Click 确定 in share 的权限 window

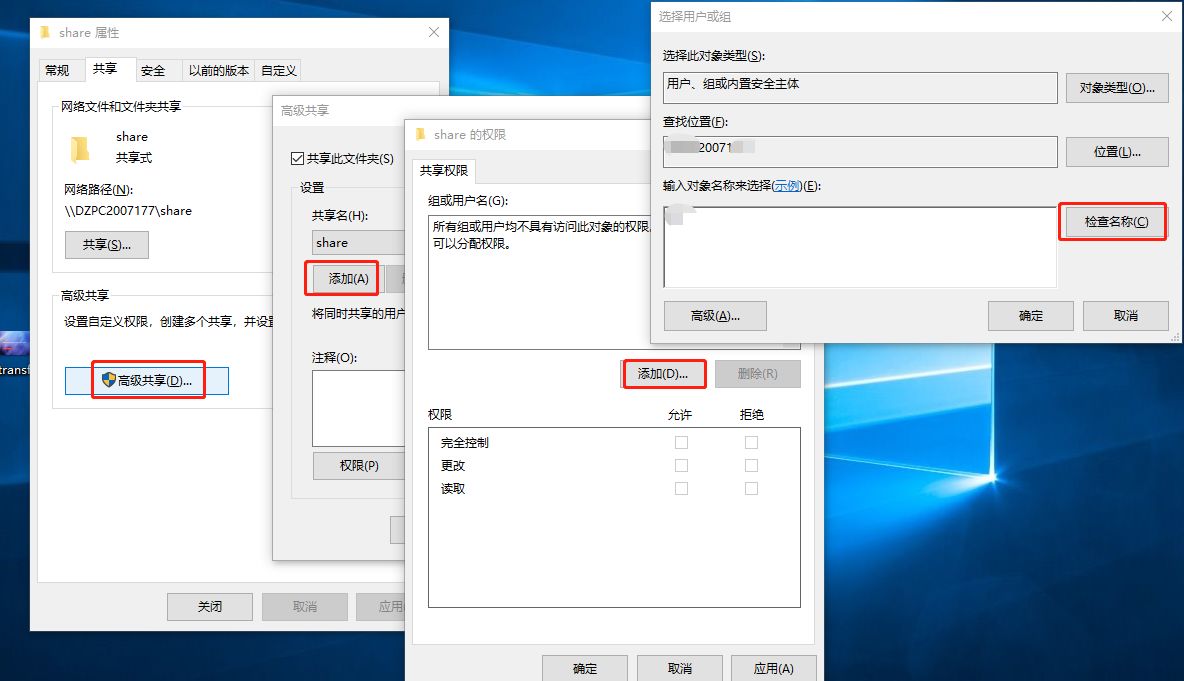pos(585,668)
